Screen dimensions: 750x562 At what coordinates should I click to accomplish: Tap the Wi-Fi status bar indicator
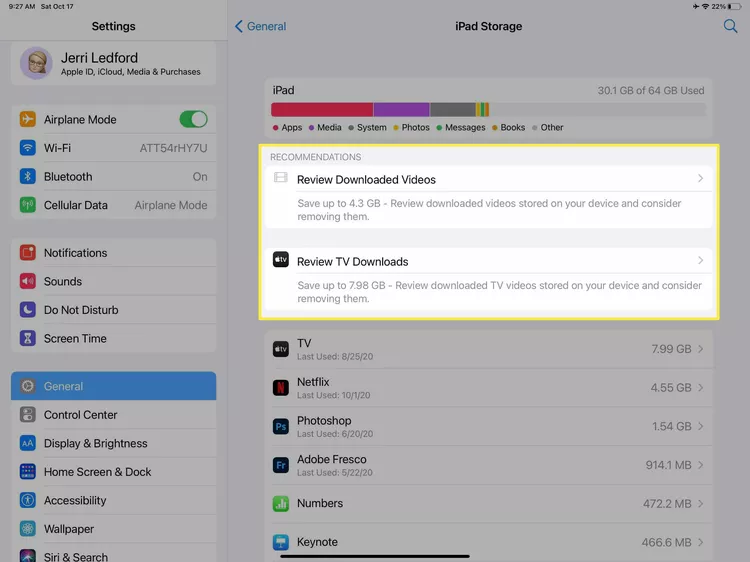click(x=705, y=6)
